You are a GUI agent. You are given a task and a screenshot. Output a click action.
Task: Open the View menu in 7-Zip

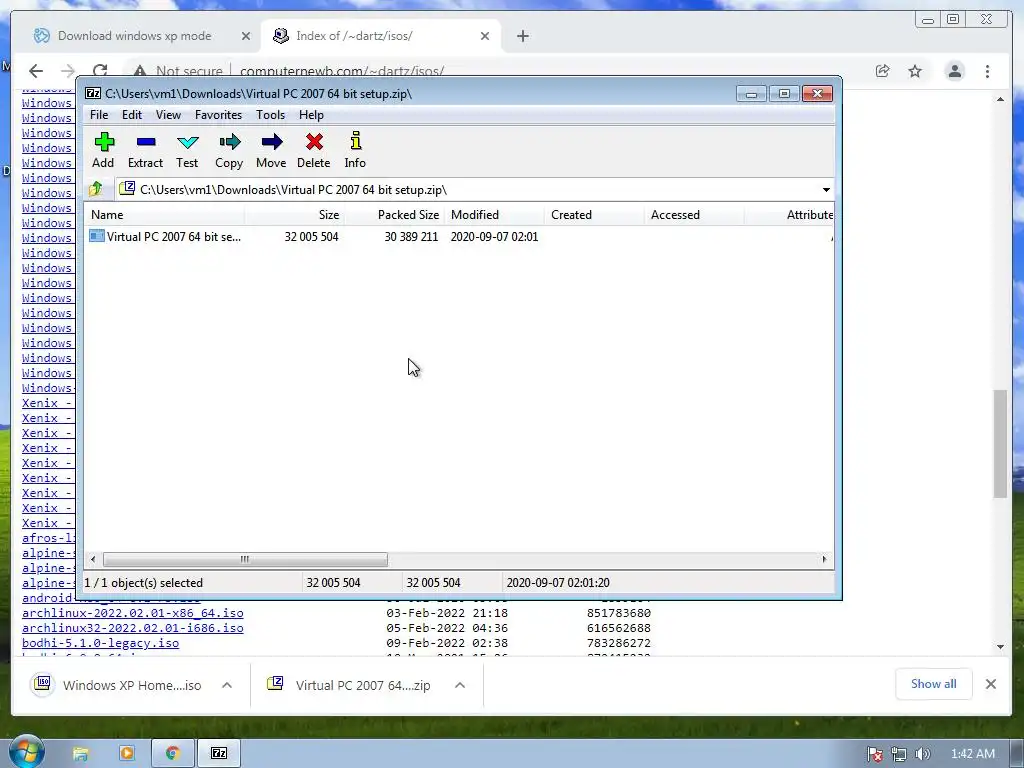click(x=168, y=115)
